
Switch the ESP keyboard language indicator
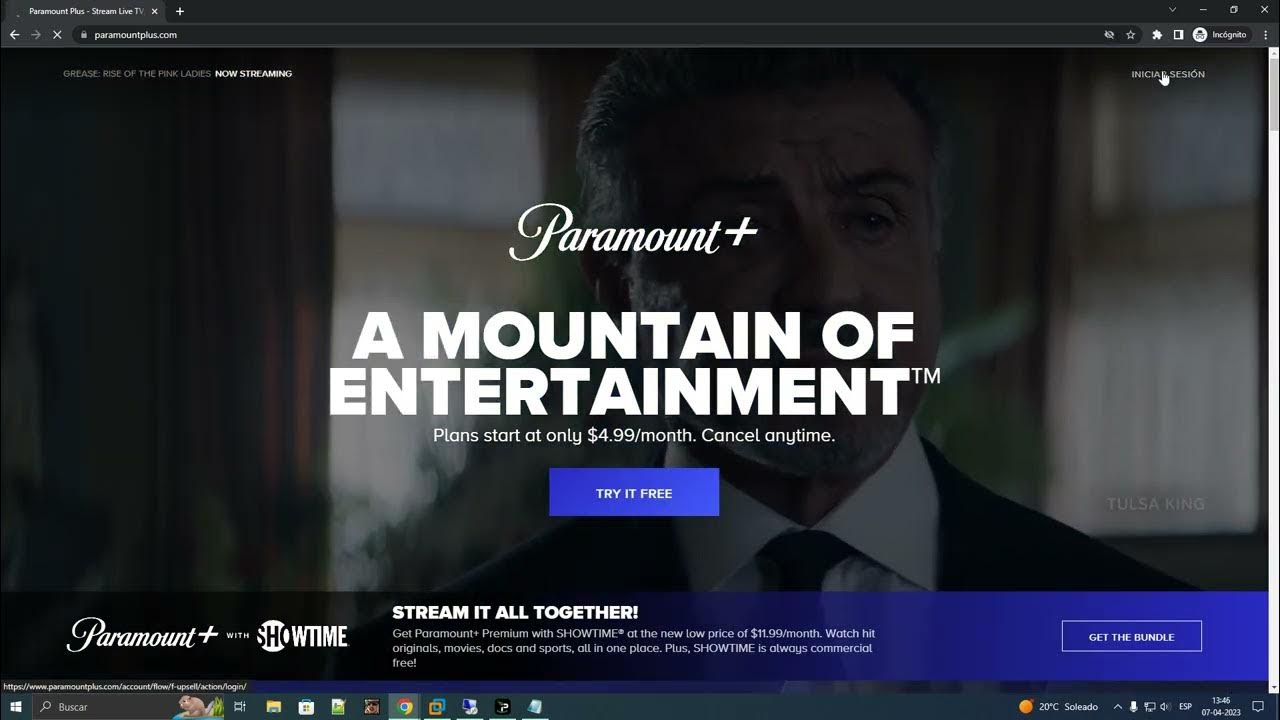[1186, 707]
